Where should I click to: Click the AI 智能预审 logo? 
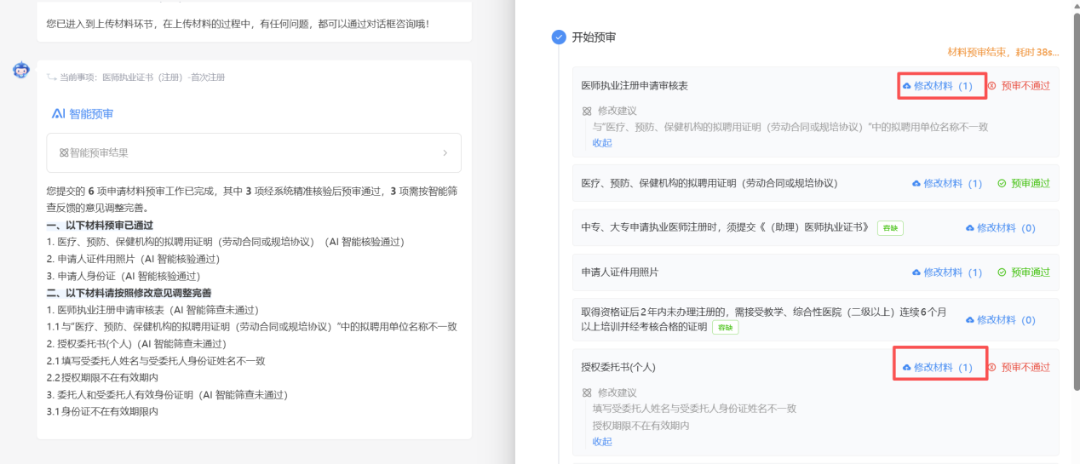click(83, 114)
